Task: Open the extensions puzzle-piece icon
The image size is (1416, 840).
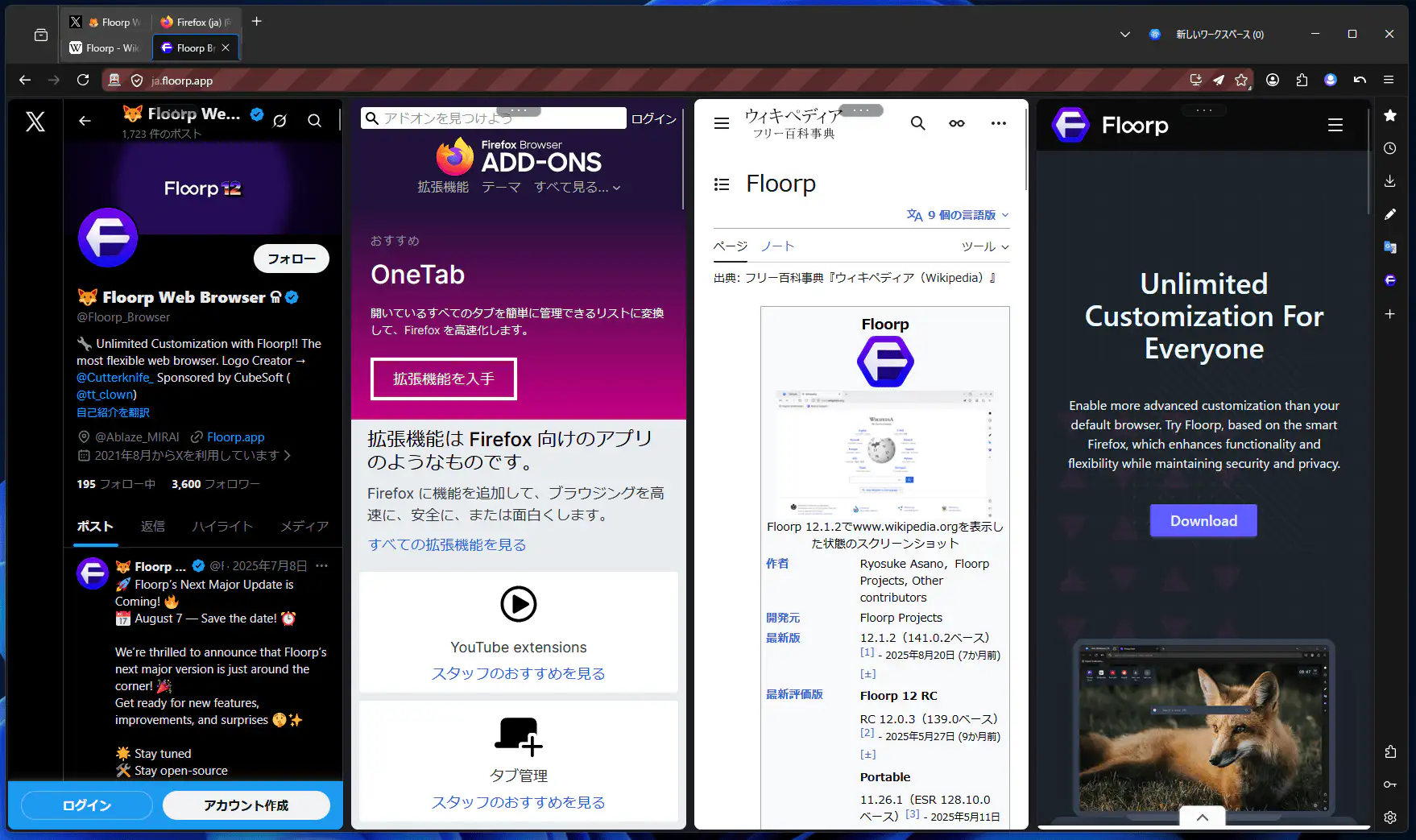Action: (x=1302, y=80)
